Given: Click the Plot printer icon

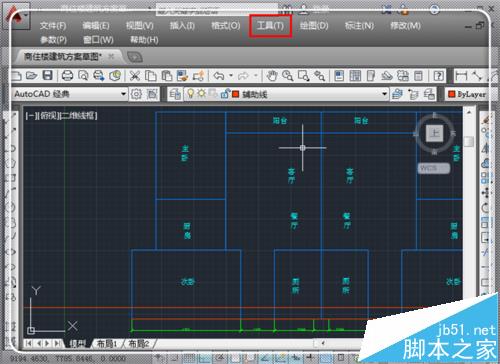Looking at the screenshot, I should [x=67, y=76].
